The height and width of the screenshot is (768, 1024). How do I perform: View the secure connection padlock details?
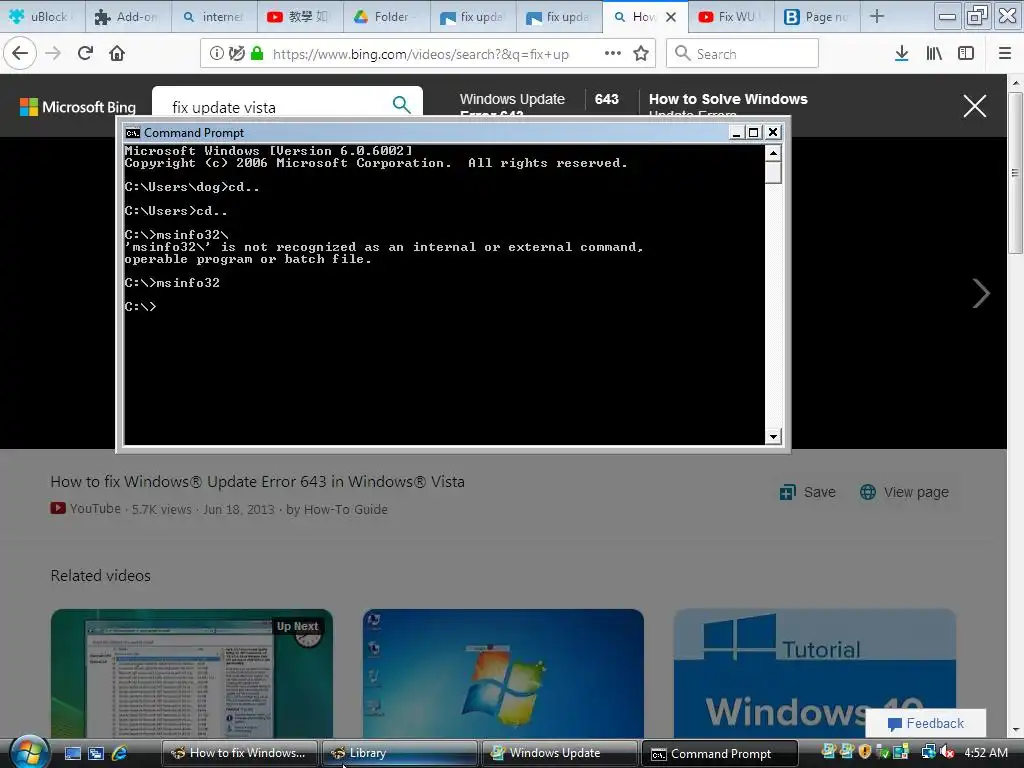pos(257,54)
